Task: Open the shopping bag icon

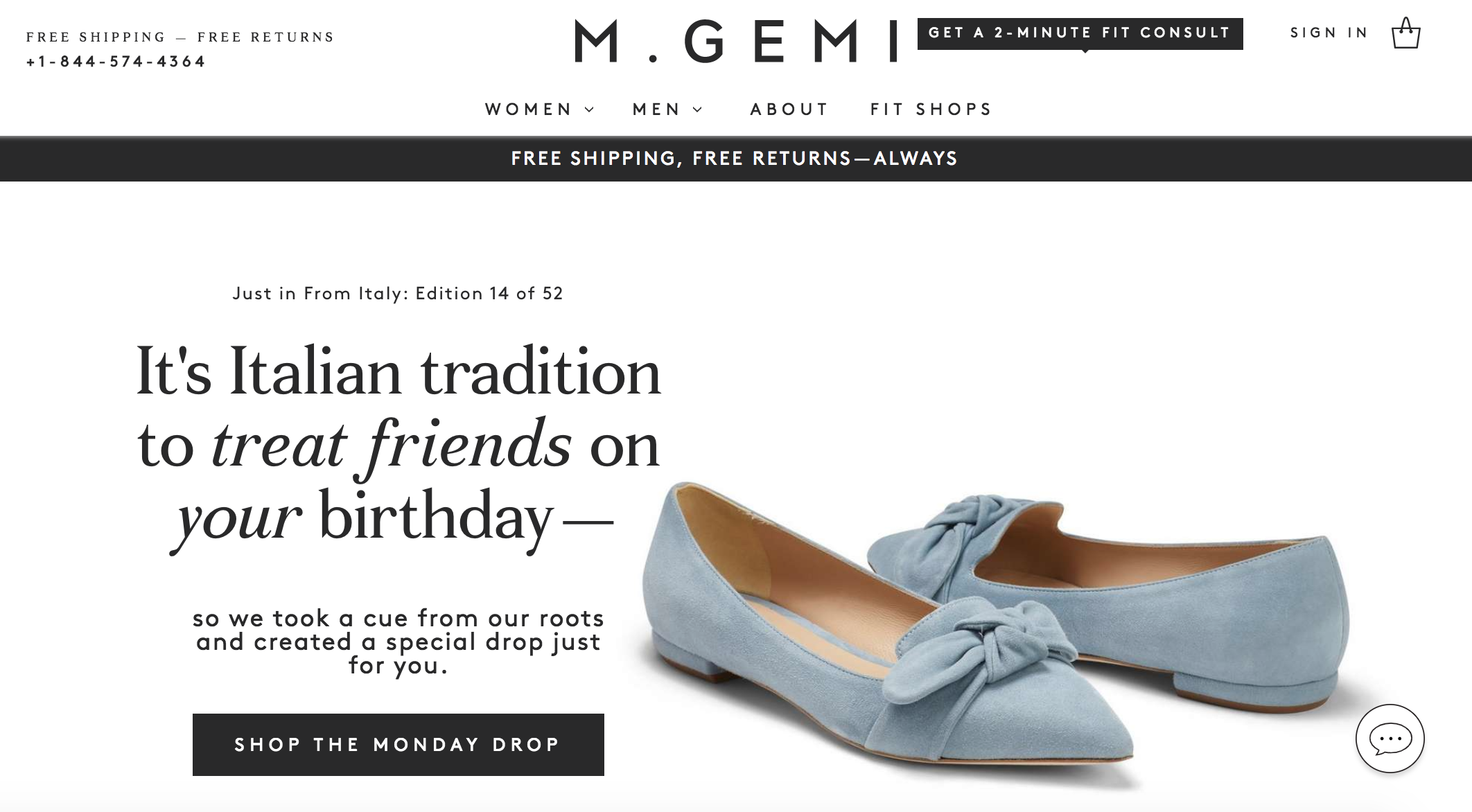Action: tap(1407, 32)
